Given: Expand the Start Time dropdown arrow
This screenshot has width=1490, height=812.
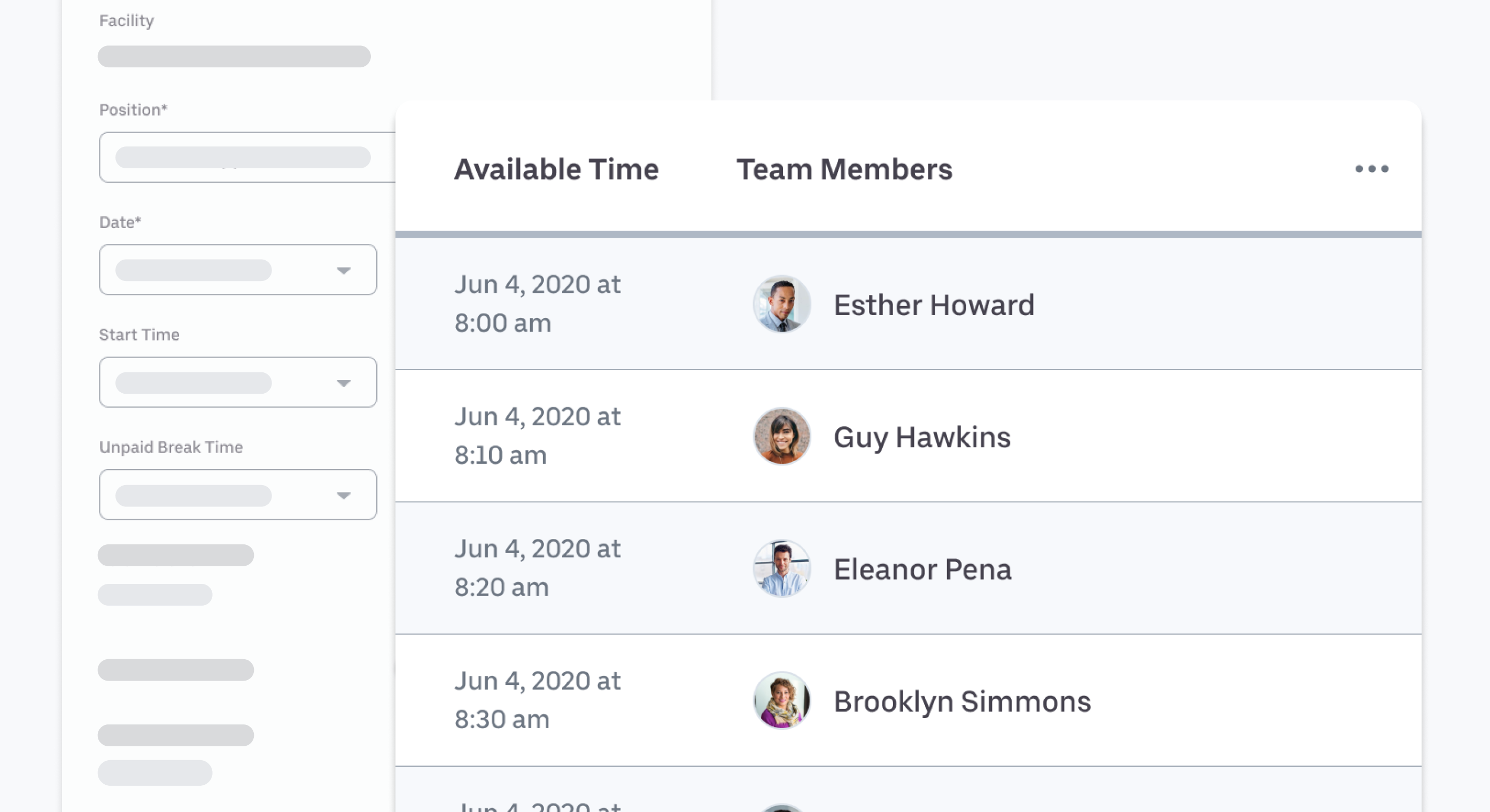Looking at the screenshot, I should (344, 383).
